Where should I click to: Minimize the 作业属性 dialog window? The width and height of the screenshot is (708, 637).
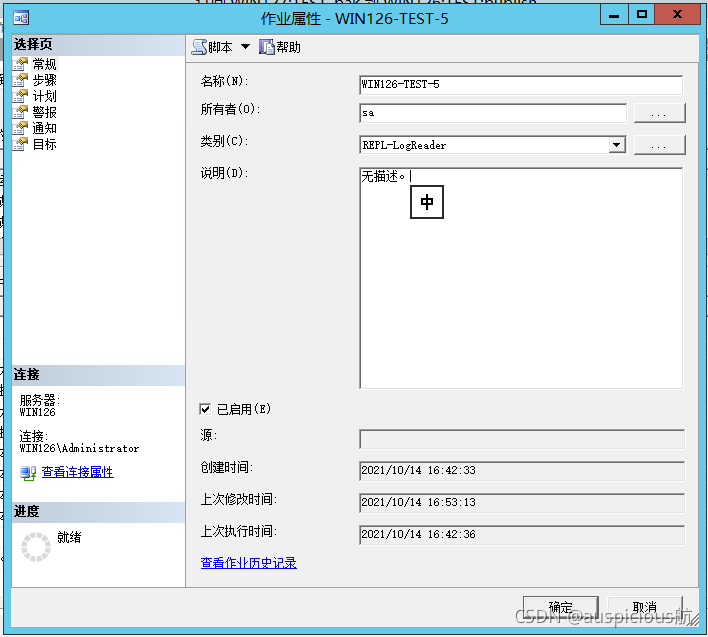point(614,15)
